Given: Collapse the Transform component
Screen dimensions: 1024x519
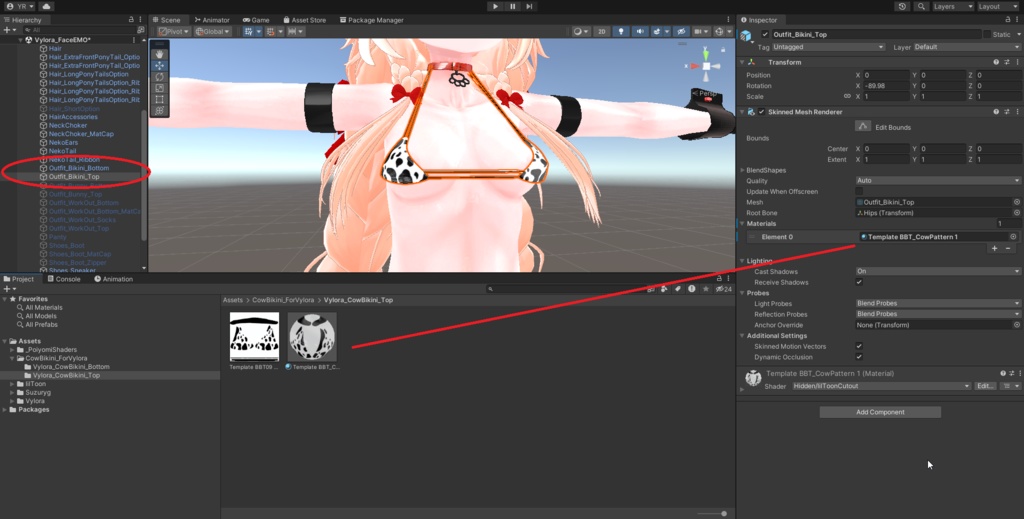Looking at the screenshot, I should pos(743,62).
